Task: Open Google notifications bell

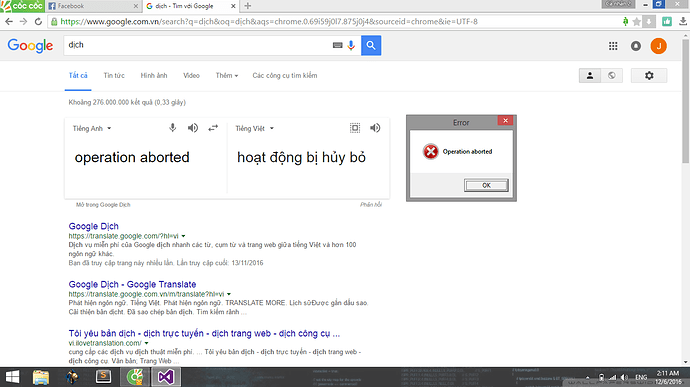Action: click(636, 46)
